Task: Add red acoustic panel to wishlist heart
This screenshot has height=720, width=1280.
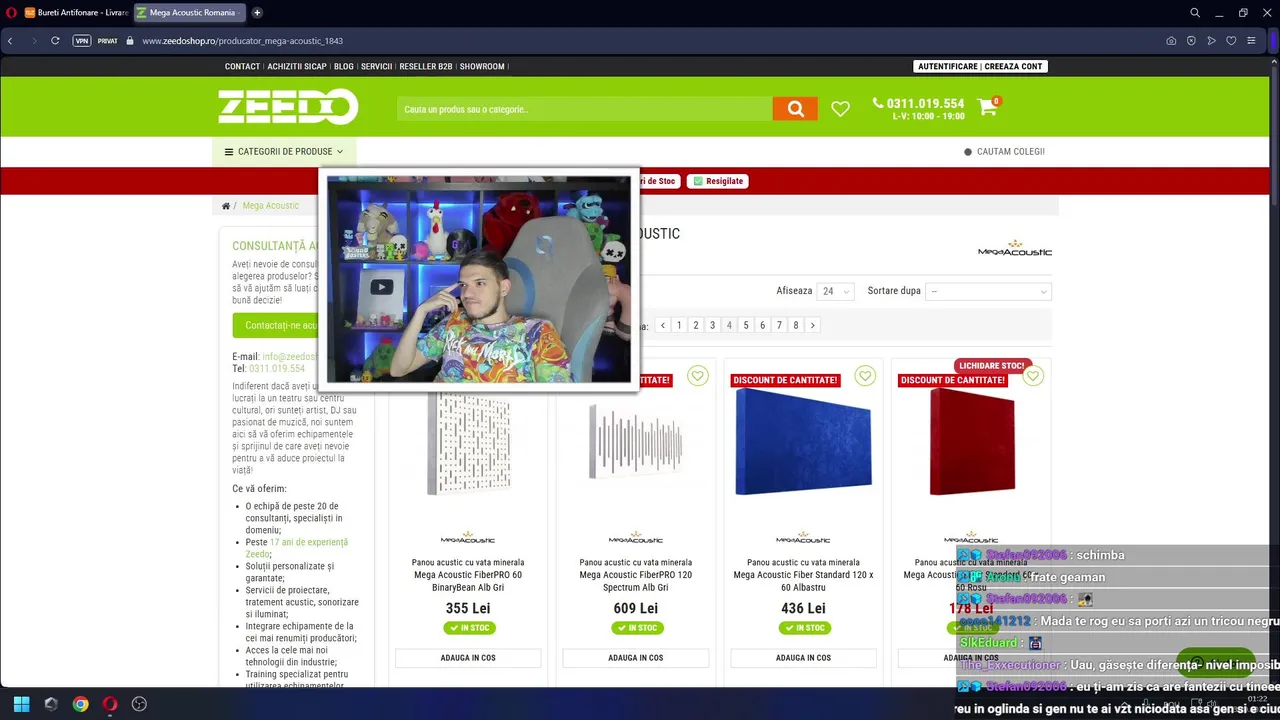Action: pos(1033,376)
